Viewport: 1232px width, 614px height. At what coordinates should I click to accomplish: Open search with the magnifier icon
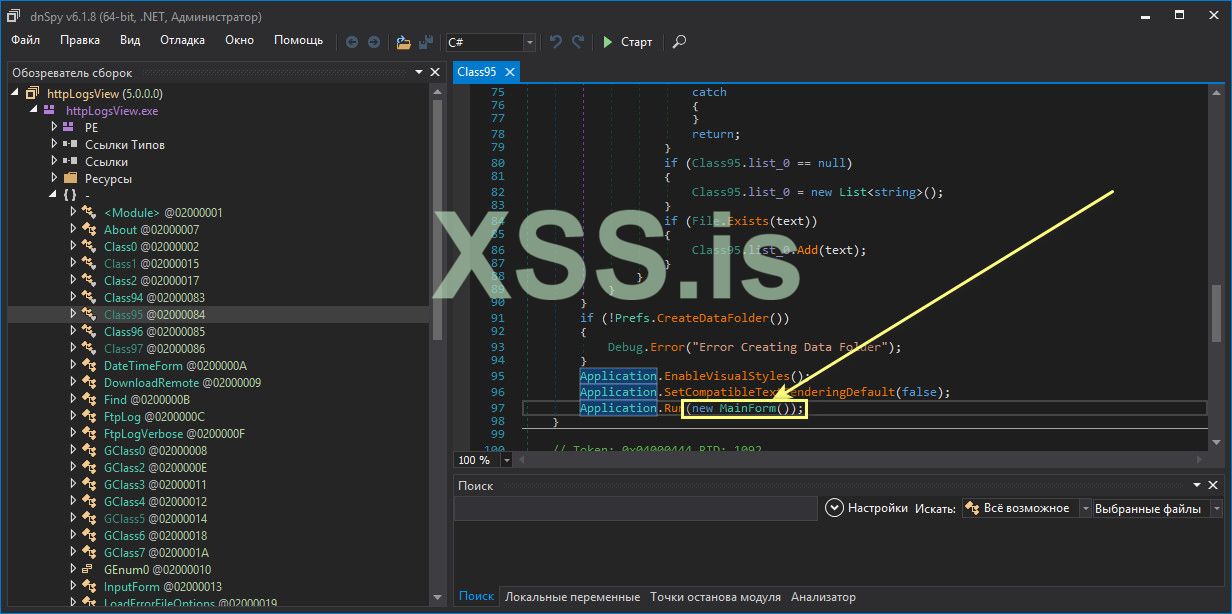pos(679,42)
